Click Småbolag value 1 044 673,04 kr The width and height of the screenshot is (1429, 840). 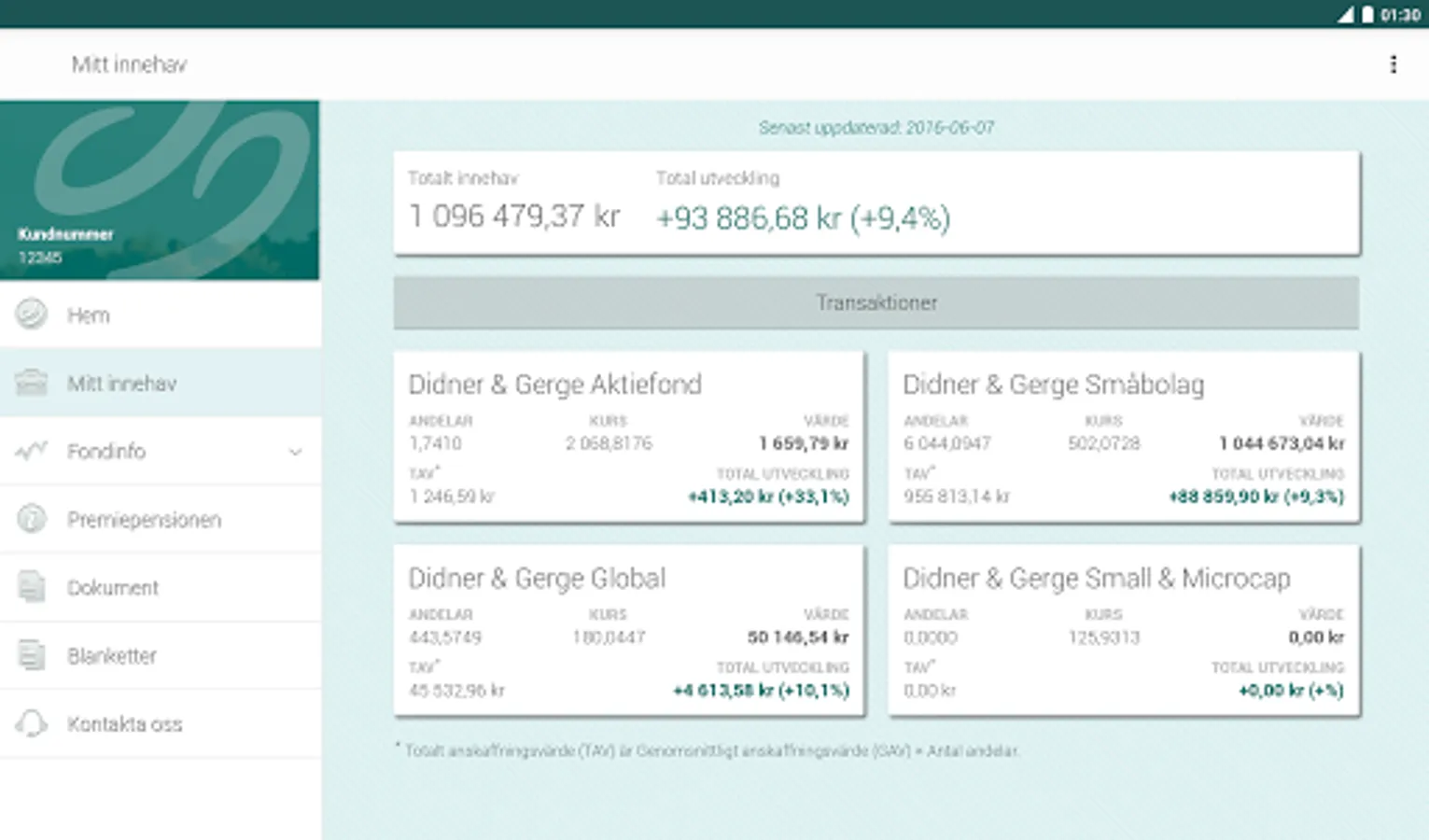(1282, 443)
